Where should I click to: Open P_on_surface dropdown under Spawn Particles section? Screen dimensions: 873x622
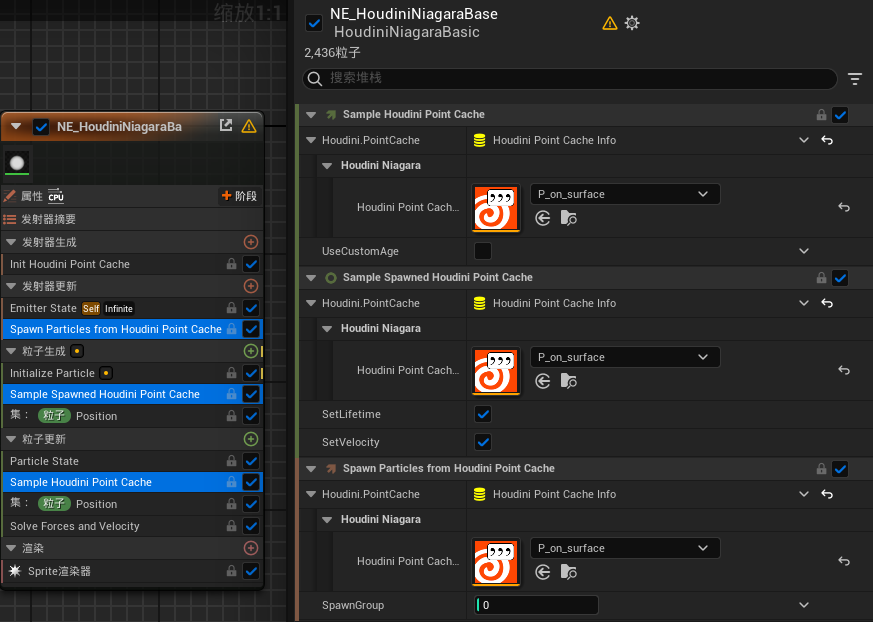(625, 548)
